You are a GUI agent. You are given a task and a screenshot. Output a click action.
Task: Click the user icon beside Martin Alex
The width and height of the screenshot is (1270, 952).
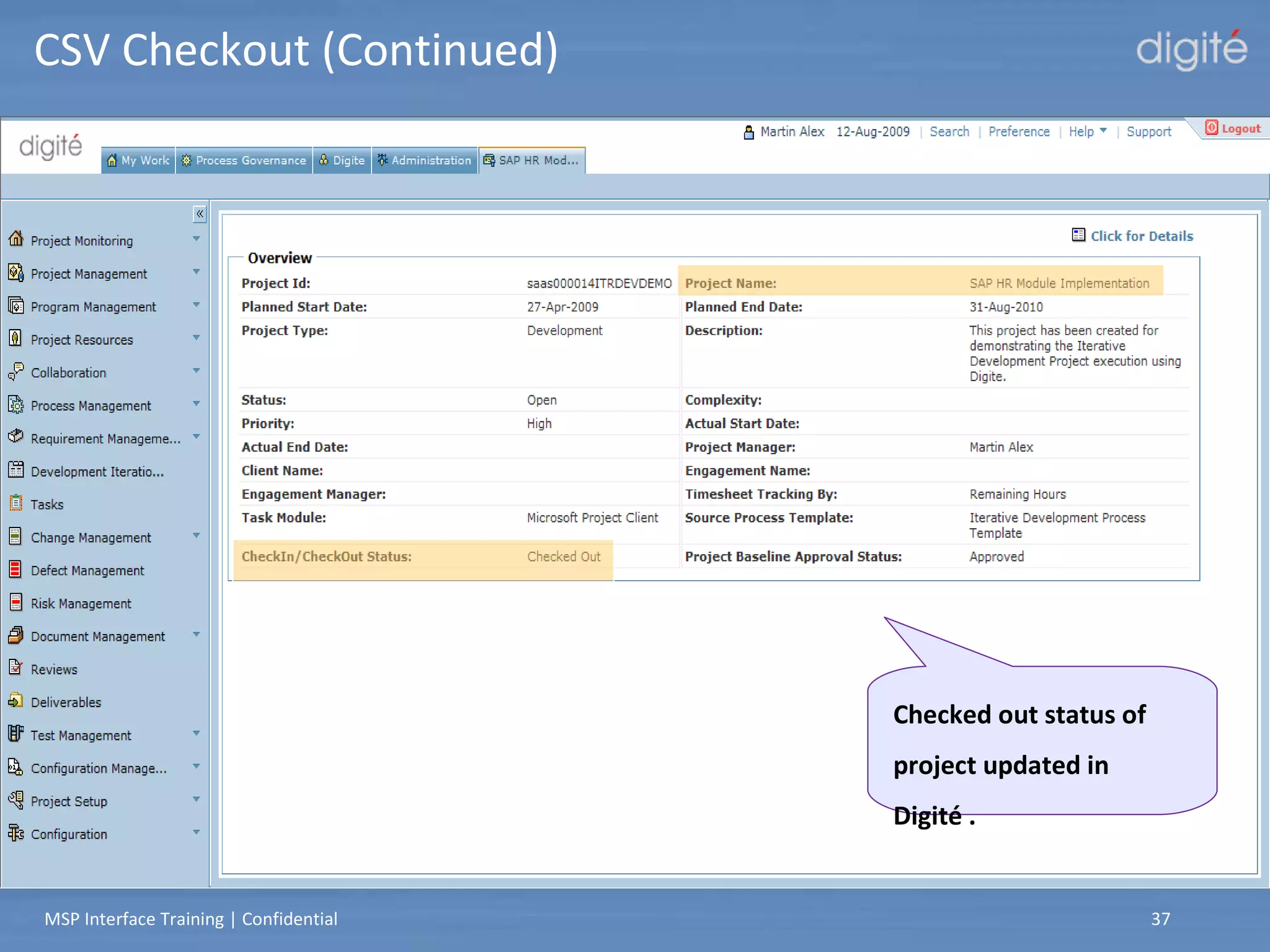[x=748, y=132]
